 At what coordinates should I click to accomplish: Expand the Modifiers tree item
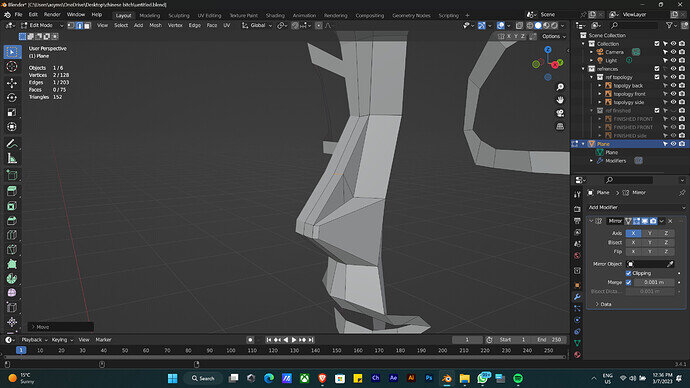coord(592,161)
